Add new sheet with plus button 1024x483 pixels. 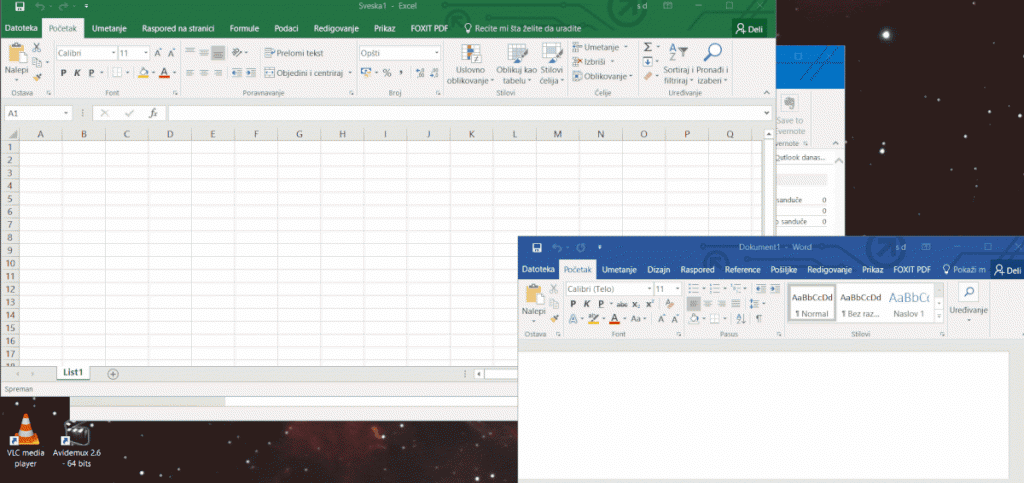pyautogui.click(x=113, y=374)
